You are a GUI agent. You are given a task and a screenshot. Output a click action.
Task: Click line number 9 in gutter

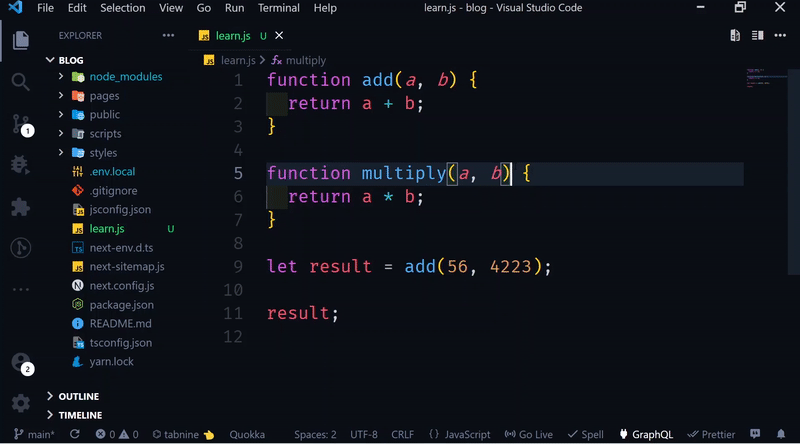click(238, 266)
